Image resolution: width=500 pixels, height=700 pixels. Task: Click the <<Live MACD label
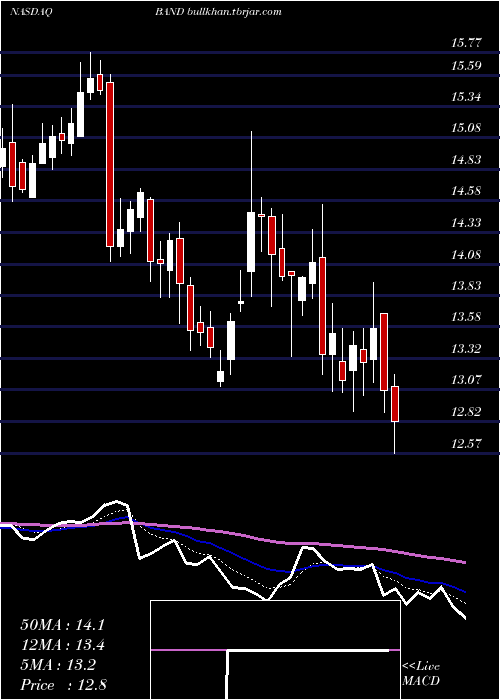[x=421, y=674]
